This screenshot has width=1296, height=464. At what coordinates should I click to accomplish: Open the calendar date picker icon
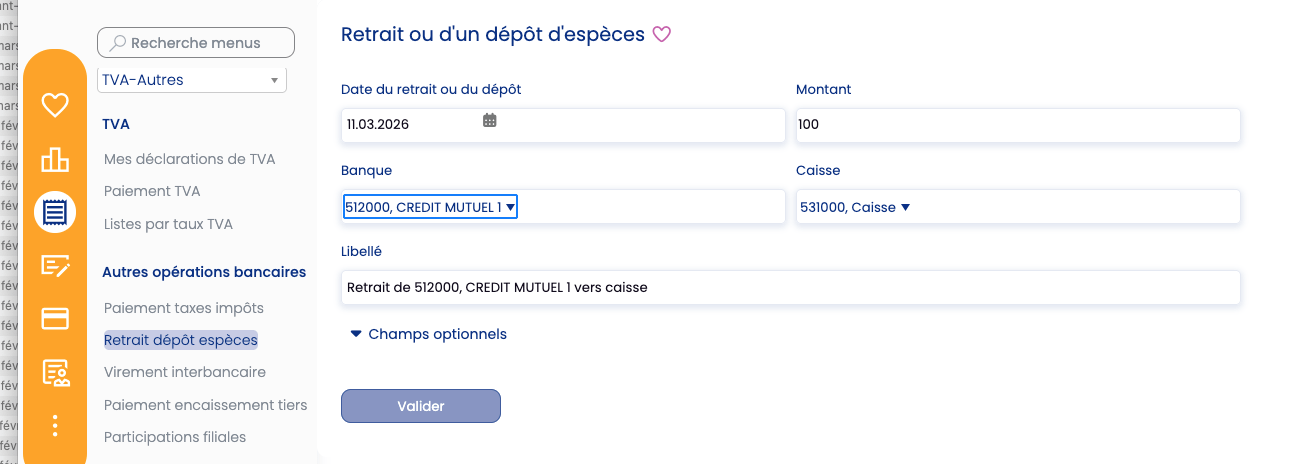(490, 121)
